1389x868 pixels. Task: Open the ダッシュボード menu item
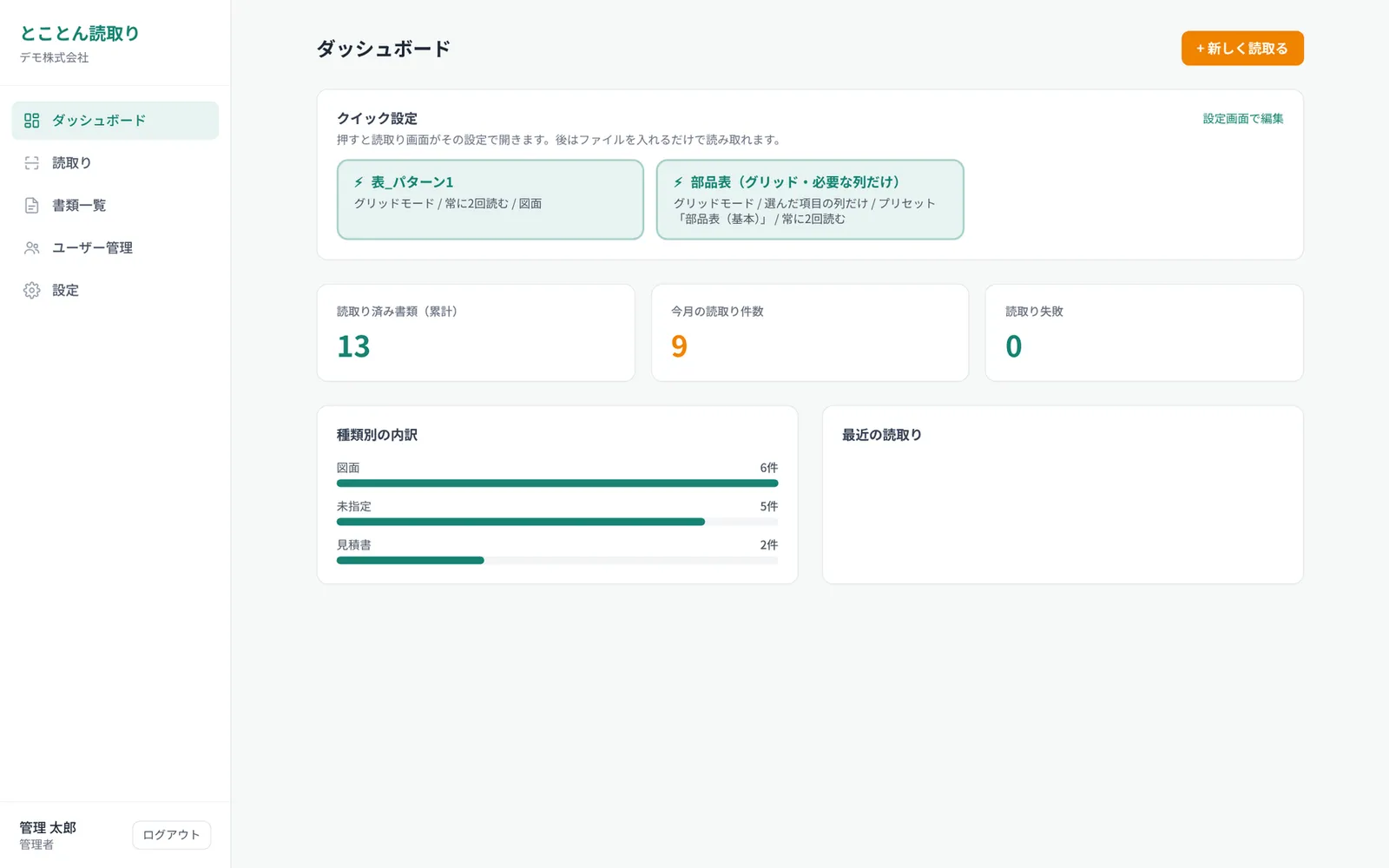point(115,121)
